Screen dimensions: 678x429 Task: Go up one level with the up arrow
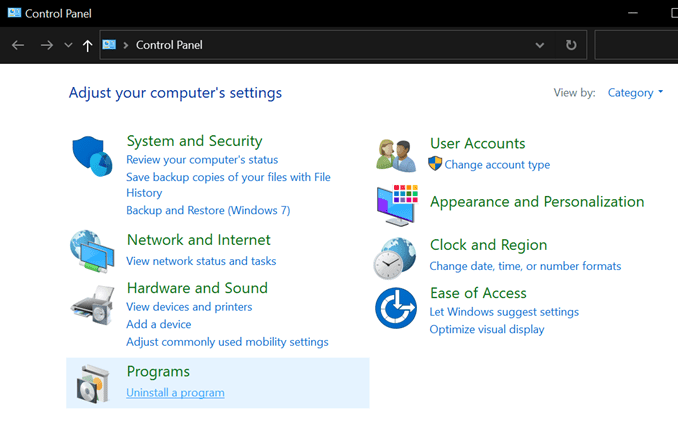coord(87,45)
